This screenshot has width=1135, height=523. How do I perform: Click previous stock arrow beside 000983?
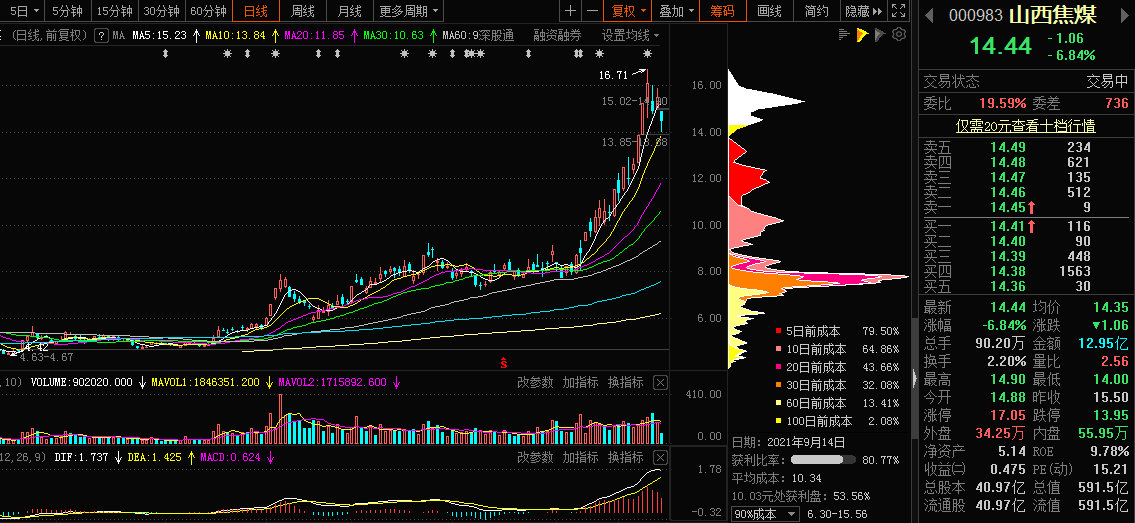[x=929, y=15]
